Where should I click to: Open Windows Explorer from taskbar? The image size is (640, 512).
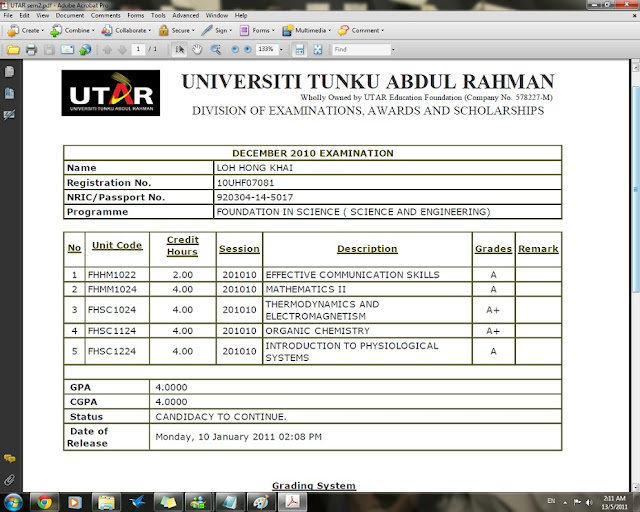point(106,502)
